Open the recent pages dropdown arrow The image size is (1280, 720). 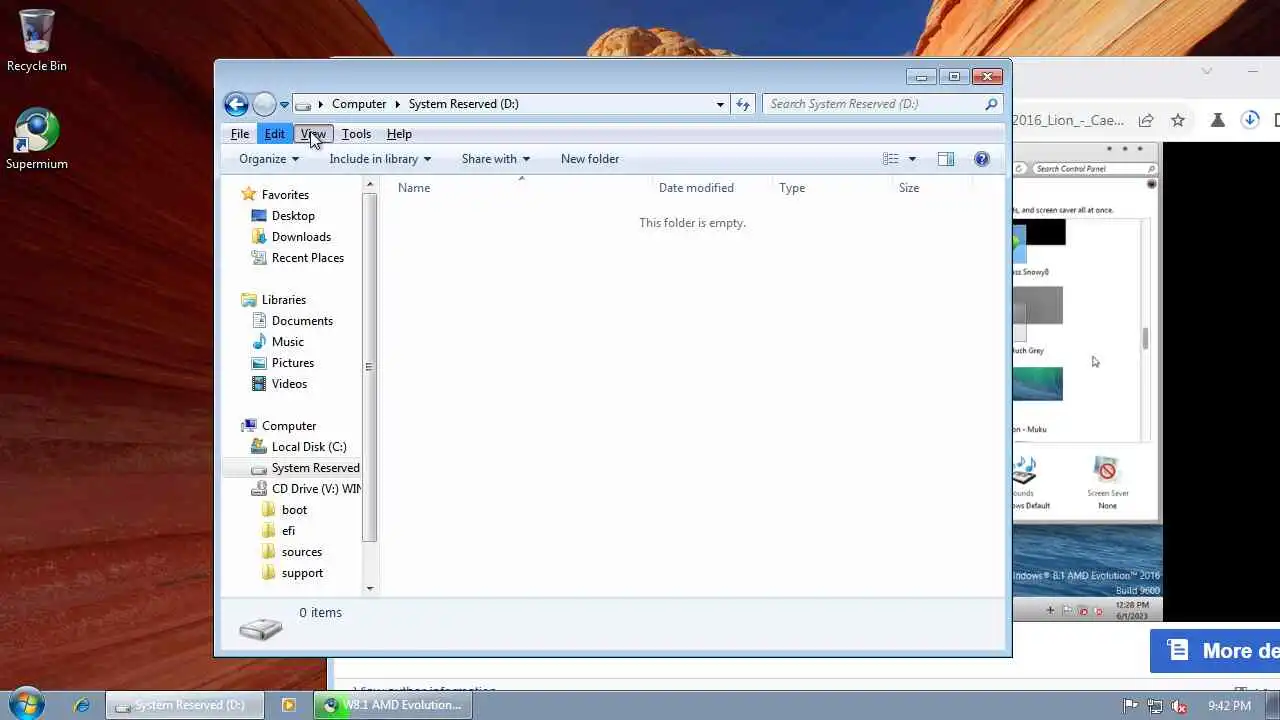(x=284, y=105)
